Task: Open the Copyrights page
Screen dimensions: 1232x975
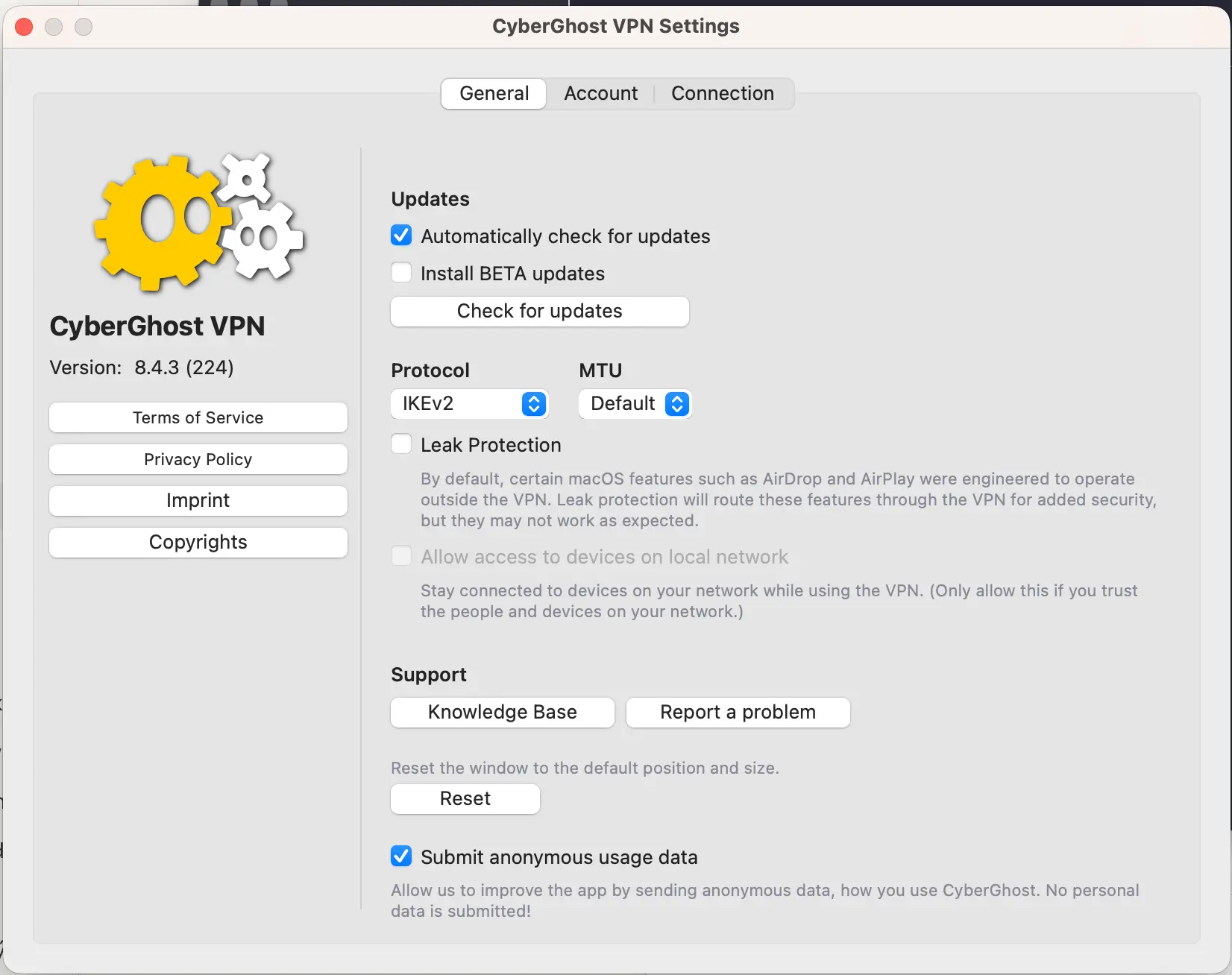Action: point(198,542)
